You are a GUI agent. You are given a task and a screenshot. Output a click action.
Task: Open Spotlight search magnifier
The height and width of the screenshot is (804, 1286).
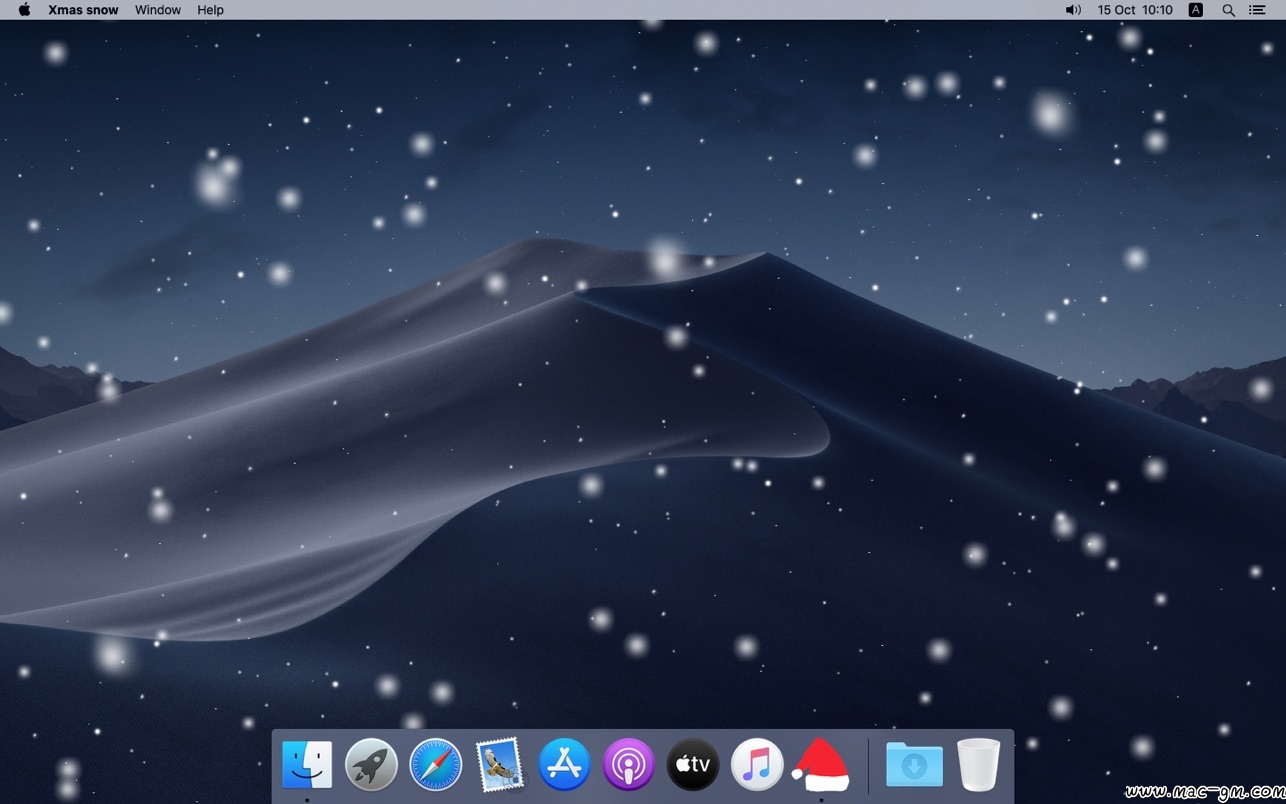pos(1228,10)
